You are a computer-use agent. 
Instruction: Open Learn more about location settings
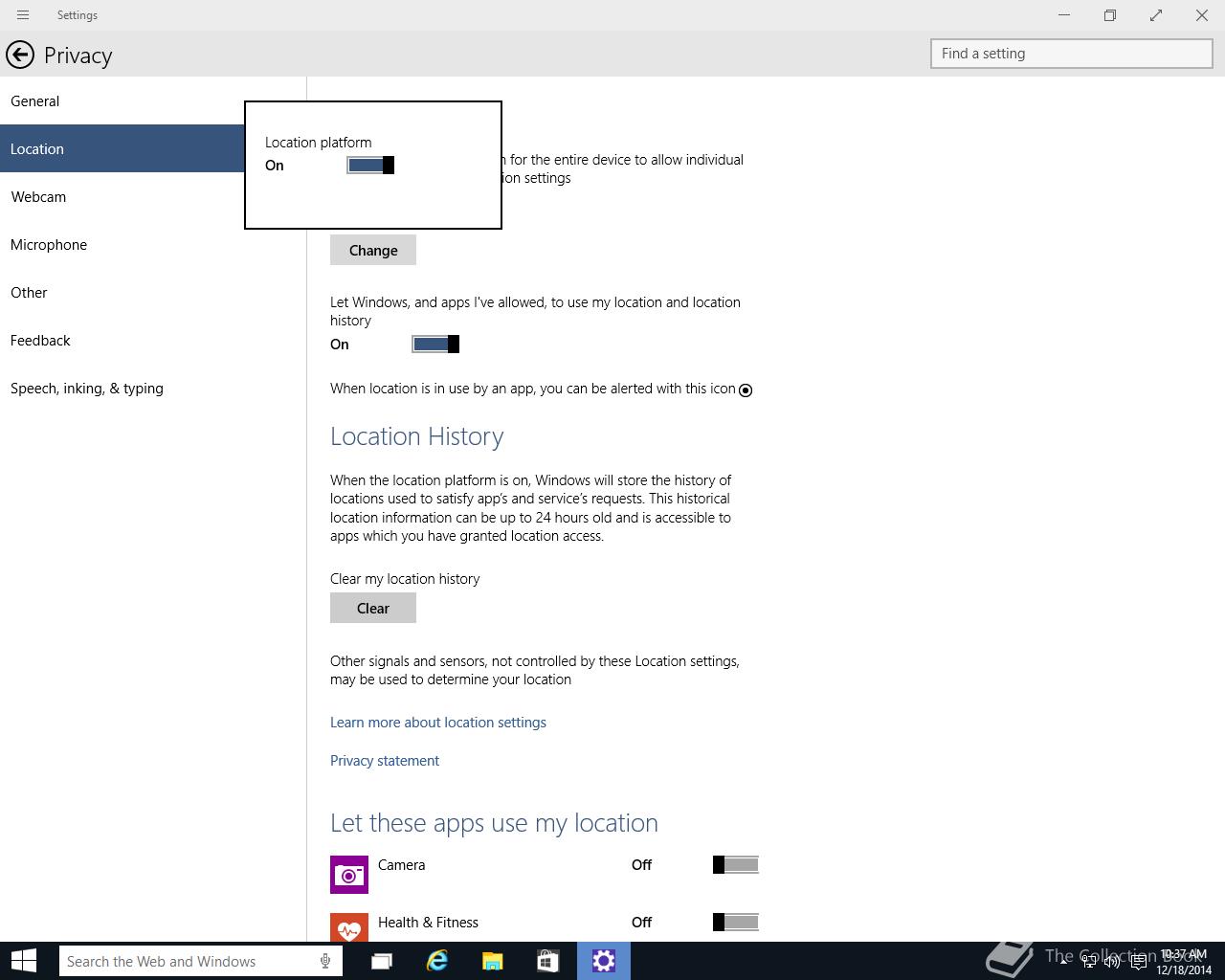point(438,723)
